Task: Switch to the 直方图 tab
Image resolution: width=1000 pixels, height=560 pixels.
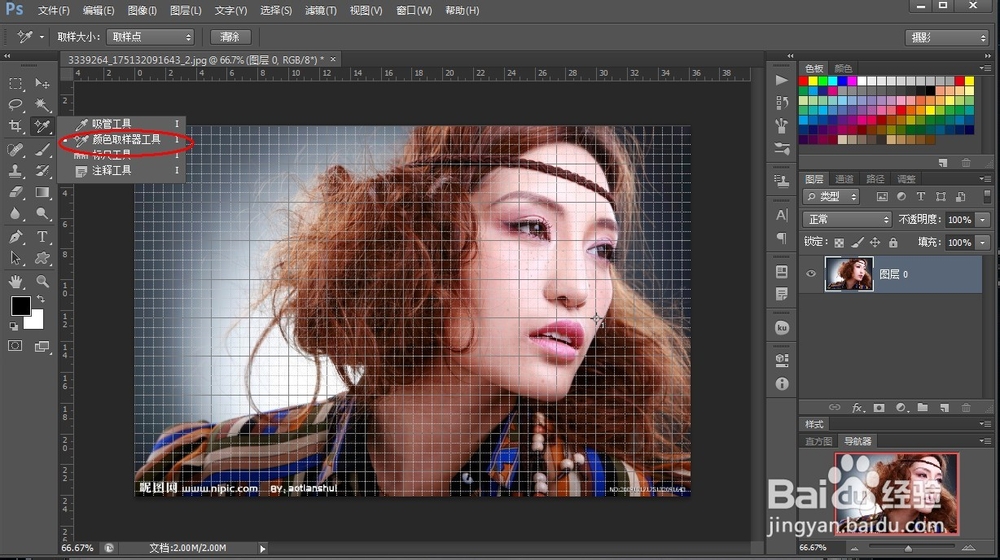Action: 818,441
